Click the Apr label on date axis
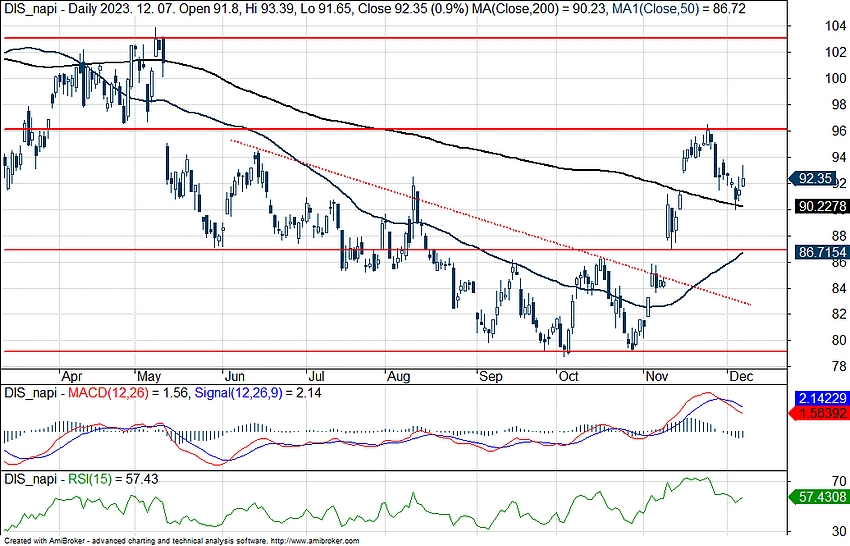The image size is (850, 546). [72, 376]
